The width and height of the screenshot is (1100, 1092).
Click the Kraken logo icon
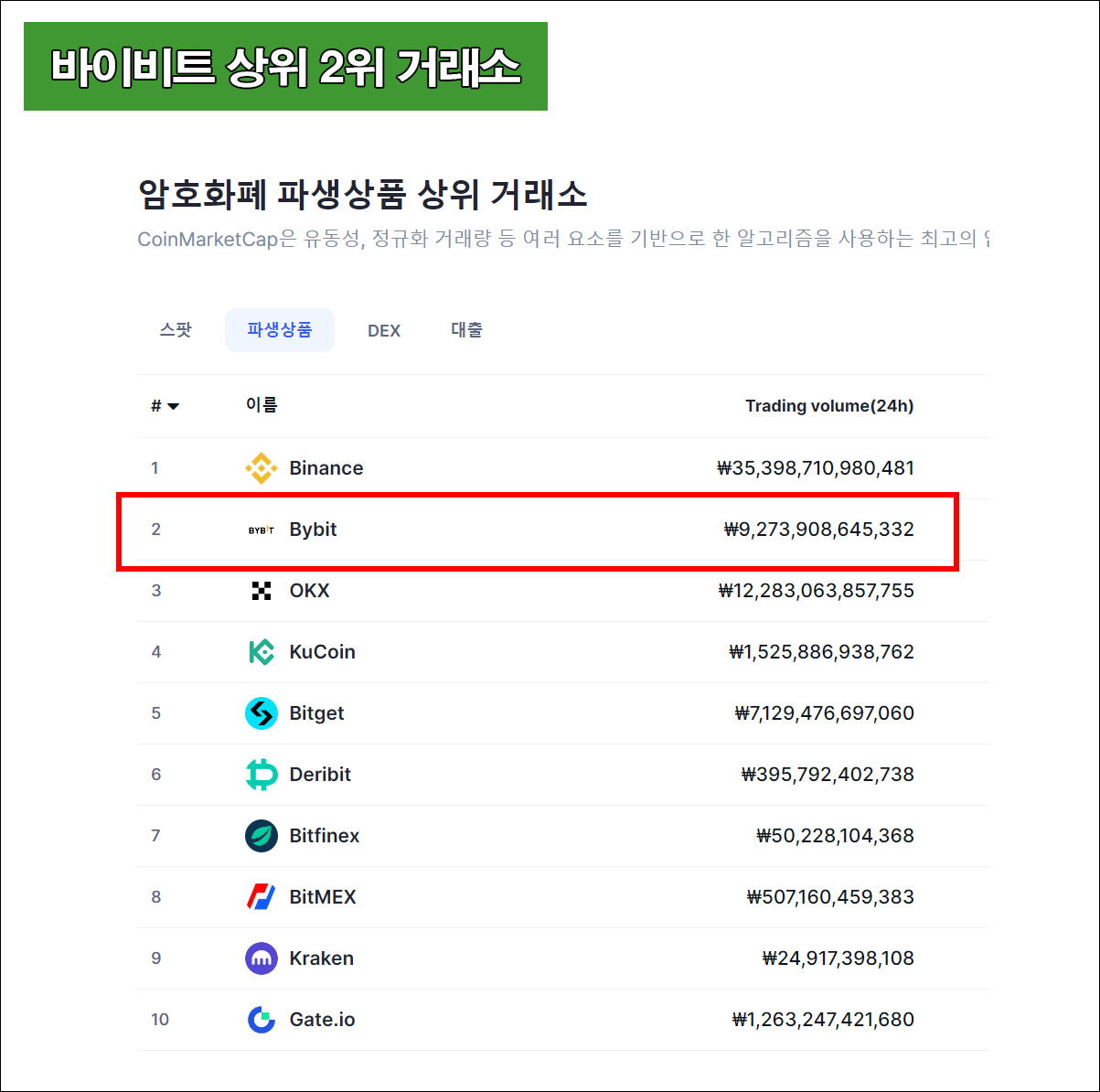pyautogui.click(x=262, y=958)
